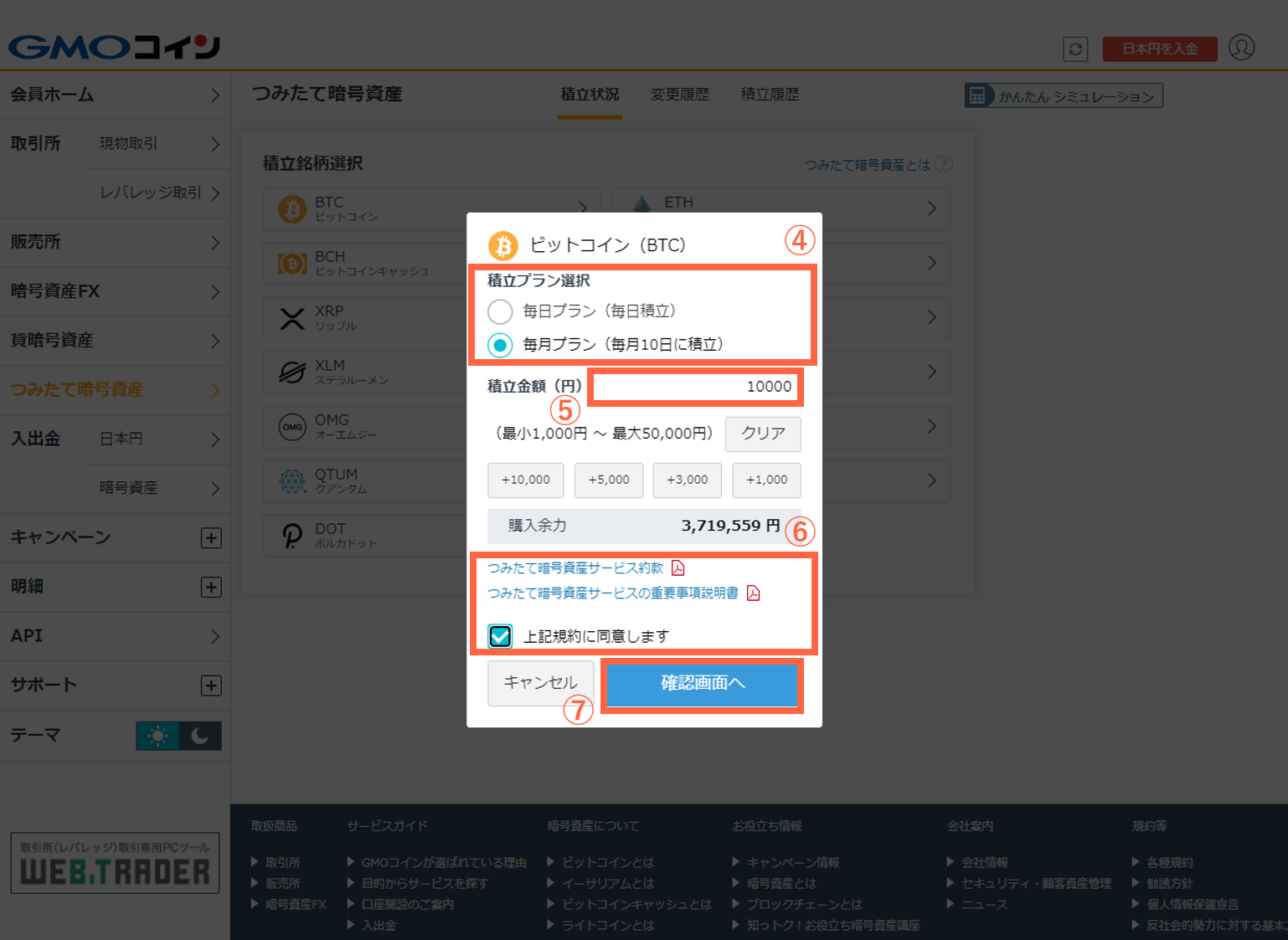The height and width of the screenshot is (940, 1288).
Task: Open ブロックチェーンとは footer link
Action: (x=805, y=905)
